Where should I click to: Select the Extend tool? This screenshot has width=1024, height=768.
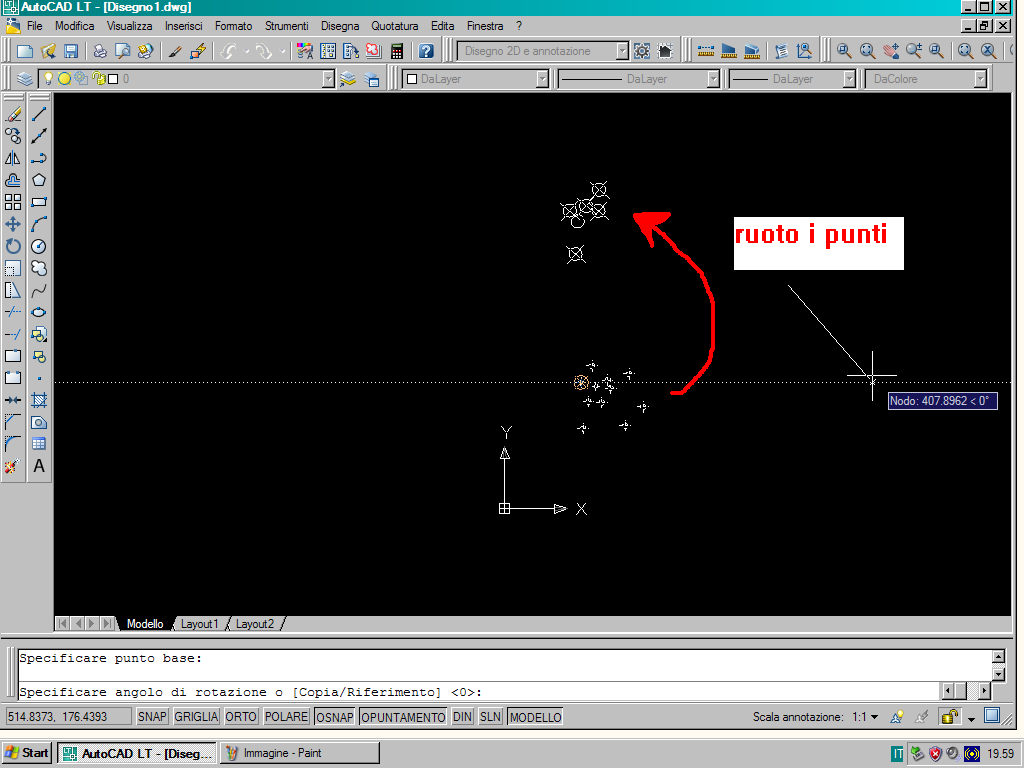pos(13,334)
